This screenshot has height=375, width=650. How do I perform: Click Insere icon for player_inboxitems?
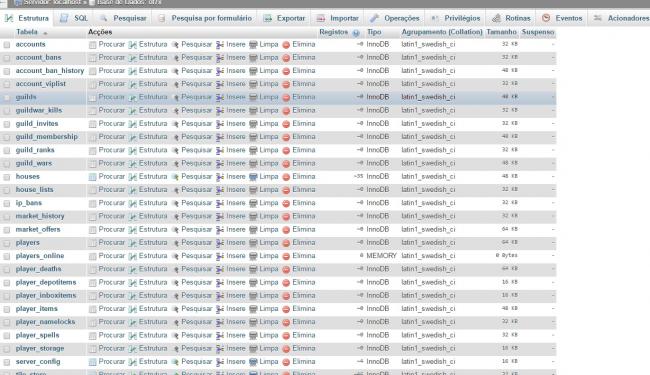(220, 296)
